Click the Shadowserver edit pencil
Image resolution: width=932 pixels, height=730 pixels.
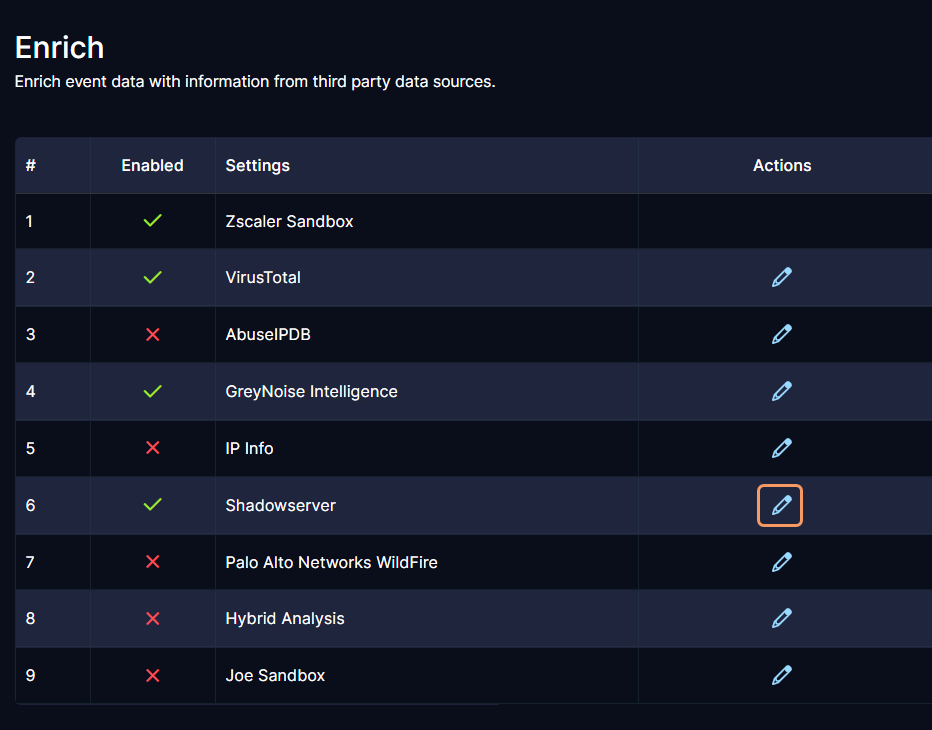[x=781, y=505]
